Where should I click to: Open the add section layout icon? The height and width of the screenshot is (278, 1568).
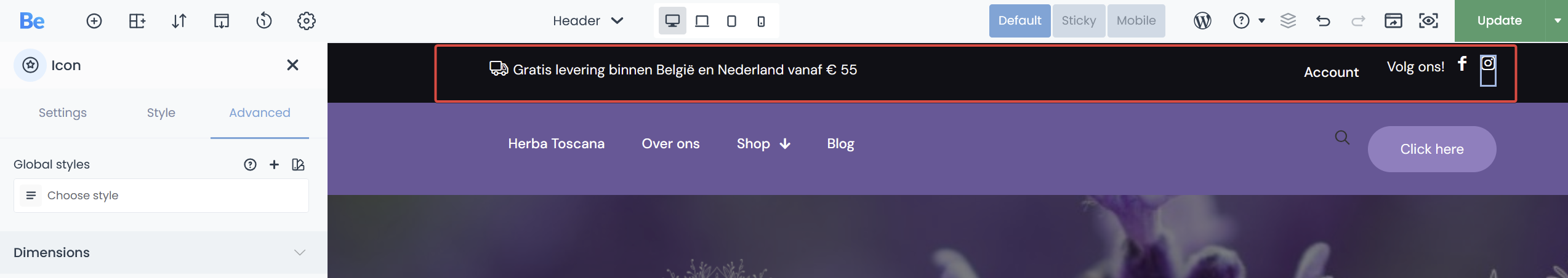(137, 21)
